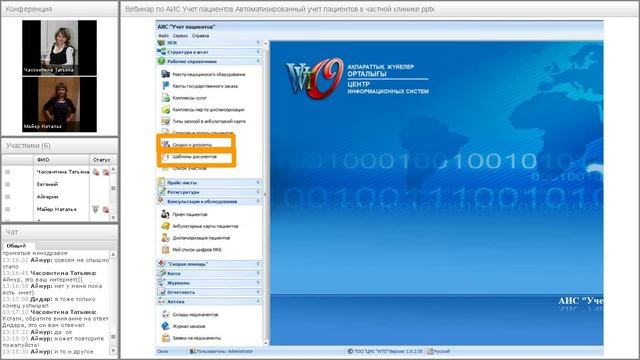
Task: Click chat message "совсем не слышно стало"
Action: (55, 263)
